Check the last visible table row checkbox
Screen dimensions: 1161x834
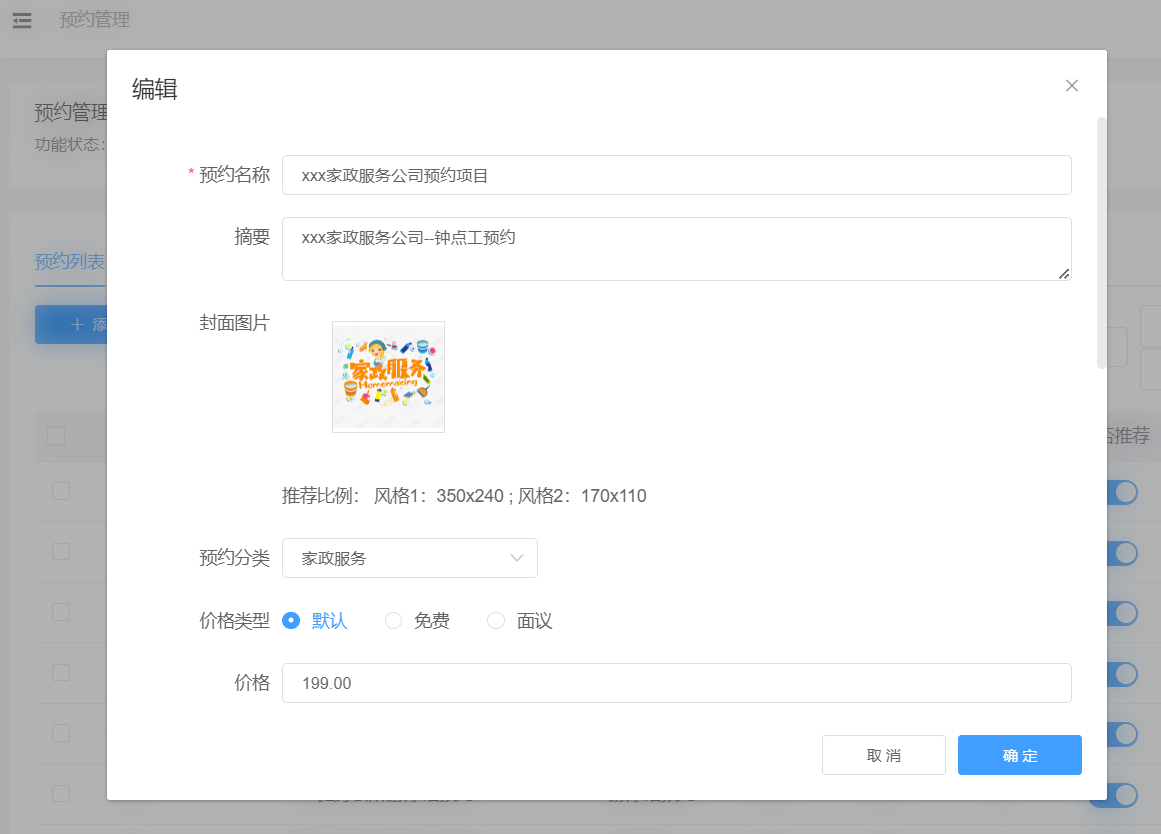click(x=61, y=793)
